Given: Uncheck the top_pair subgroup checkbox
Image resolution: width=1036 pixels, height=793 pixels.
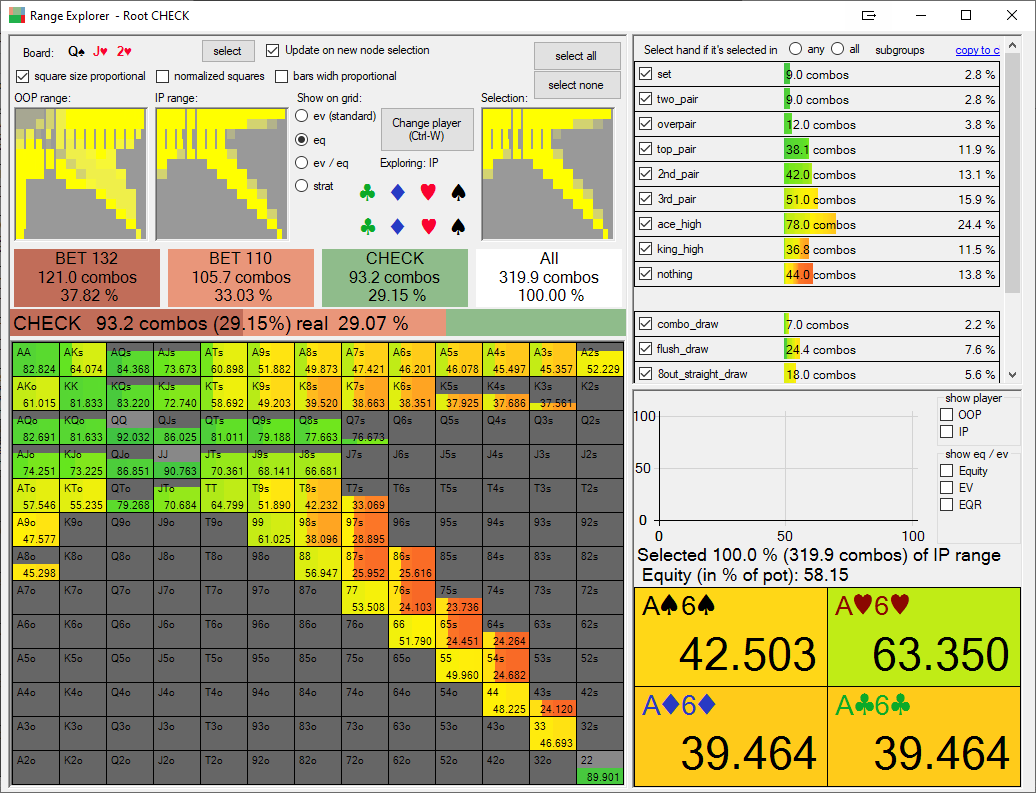Looking at the screenshot, I should point(646,149).
